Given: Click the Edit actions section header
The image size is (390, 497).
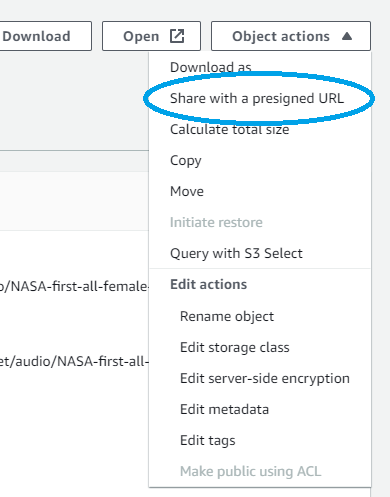Looking at the screenshot, I should [209, 284].
